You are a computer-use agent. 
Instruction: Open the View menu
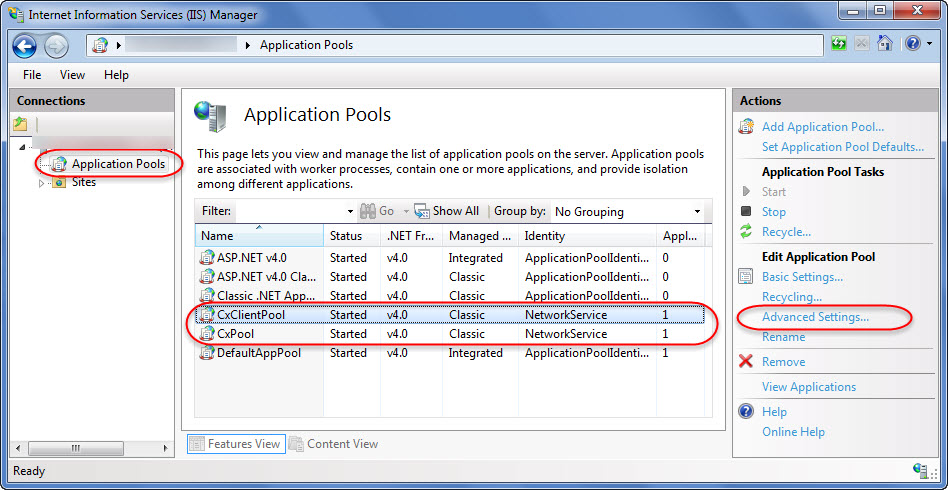tap(72, 75)
